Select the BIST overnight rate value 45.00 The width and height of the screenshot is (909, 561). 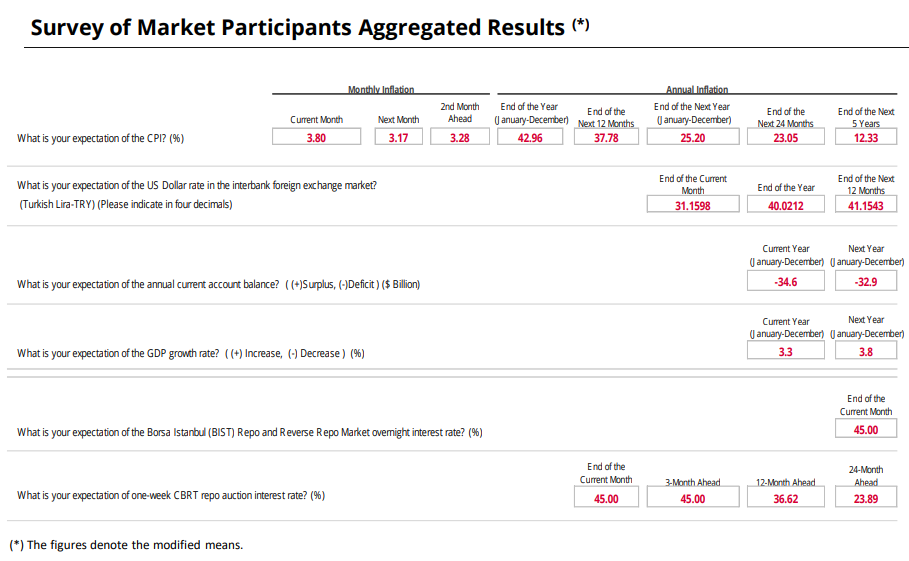[866, 430]
